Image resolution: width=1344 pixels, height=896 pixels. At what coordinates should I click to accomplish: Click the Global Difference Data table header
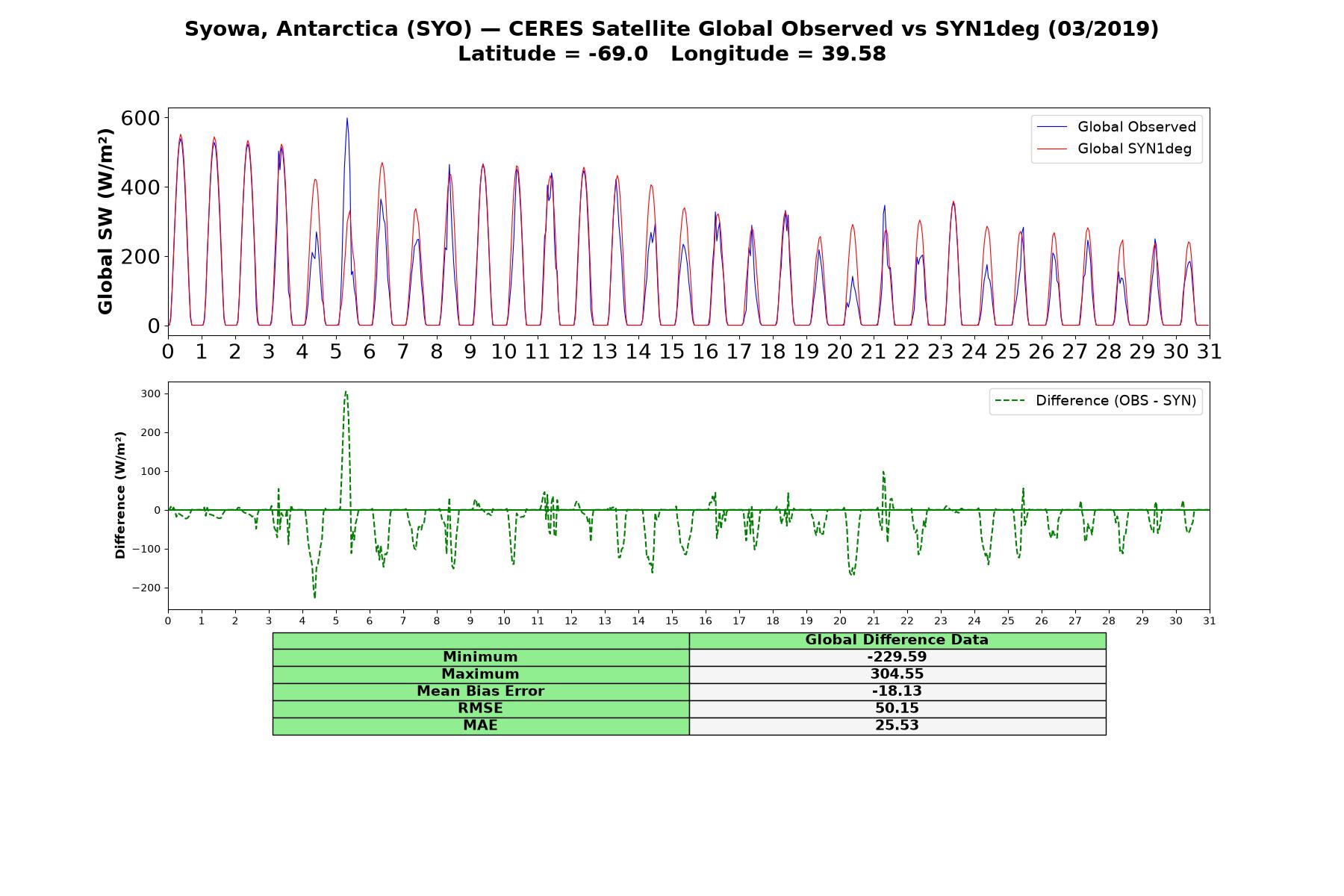(897, 641)
